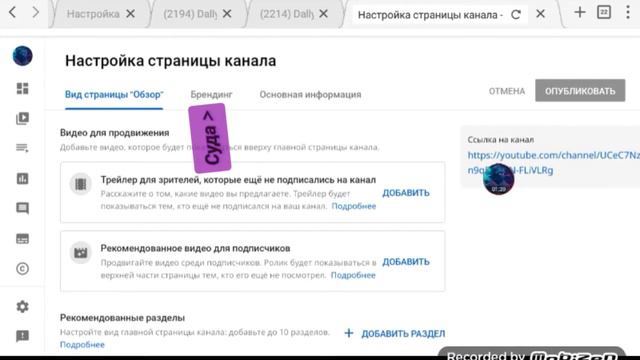This screenshot has height=360, width=640.
Task: Open the Analytics icon in the sidebar
Action: [22, 178]
